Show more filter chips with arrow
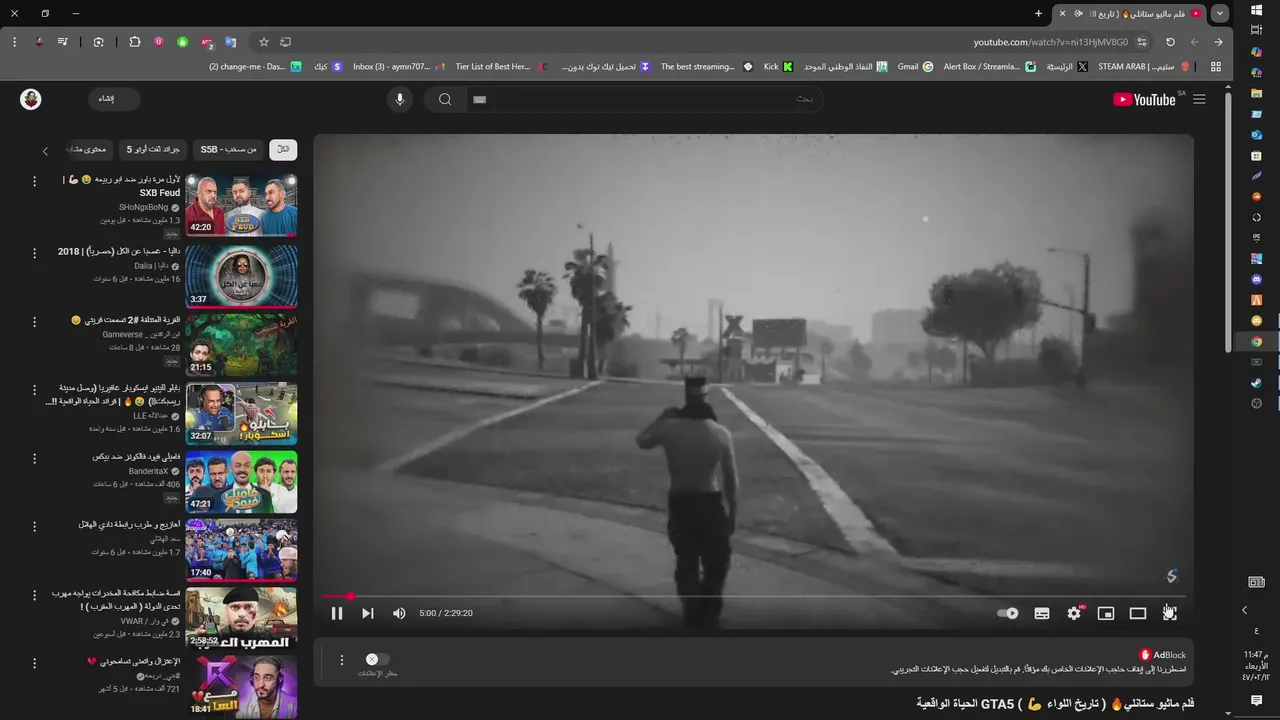This screenshot has width=1280, height=720. tap(45, 151)
